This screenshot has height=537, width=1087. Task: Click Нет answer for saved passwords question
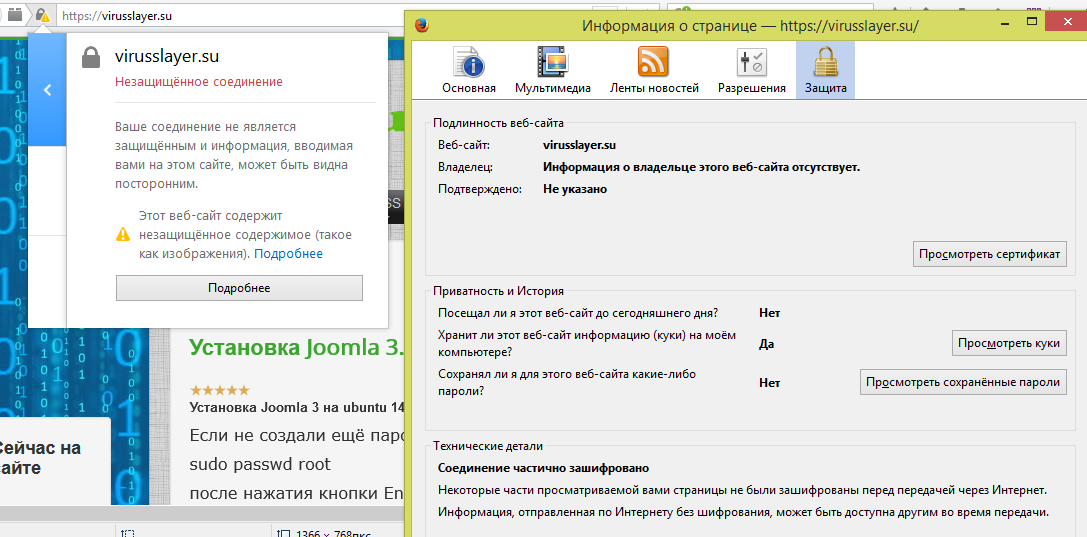(x=769, y=382)
